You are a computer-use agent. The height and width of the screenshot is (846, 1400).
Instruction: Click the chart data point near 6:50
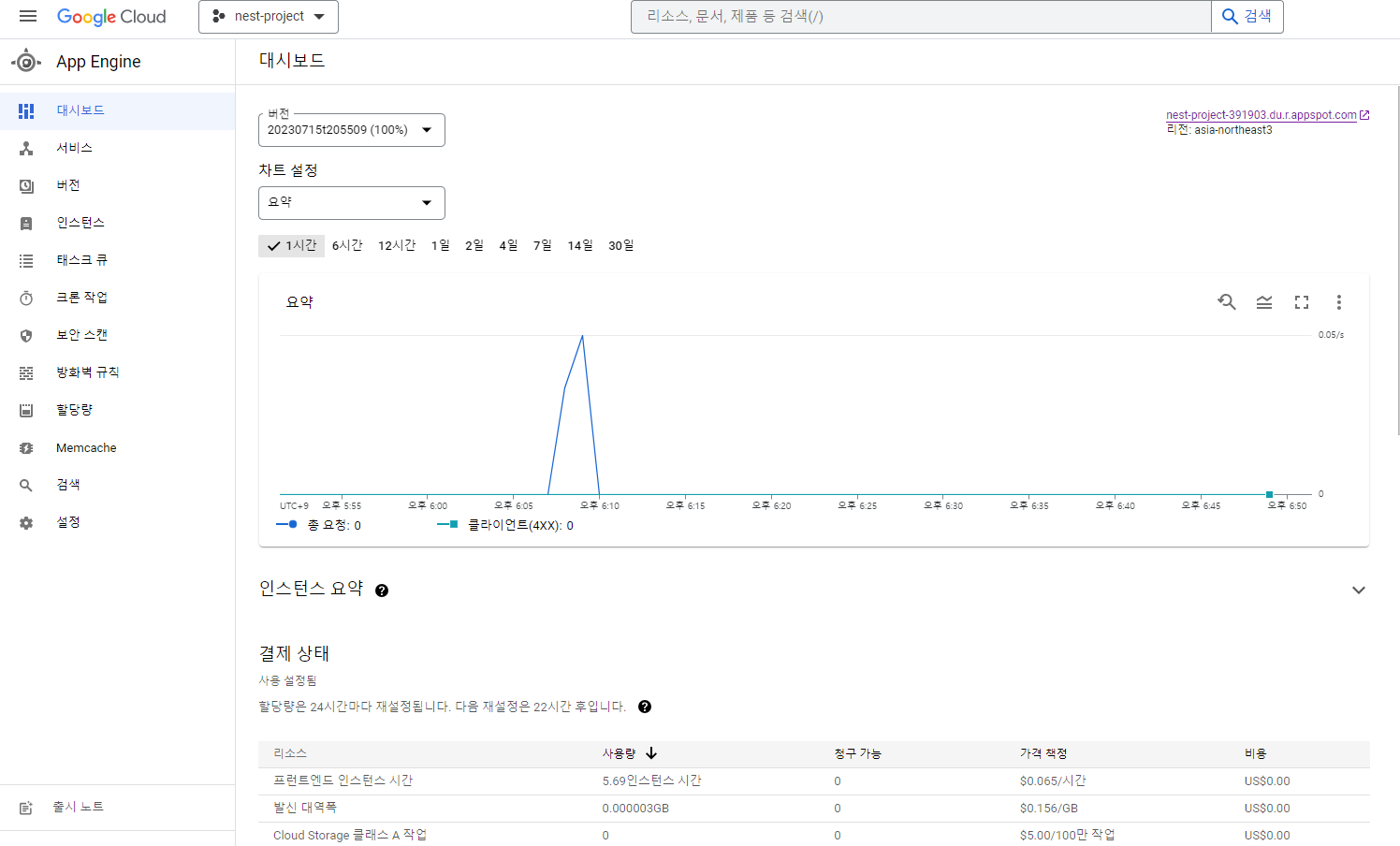(1269, 494)
